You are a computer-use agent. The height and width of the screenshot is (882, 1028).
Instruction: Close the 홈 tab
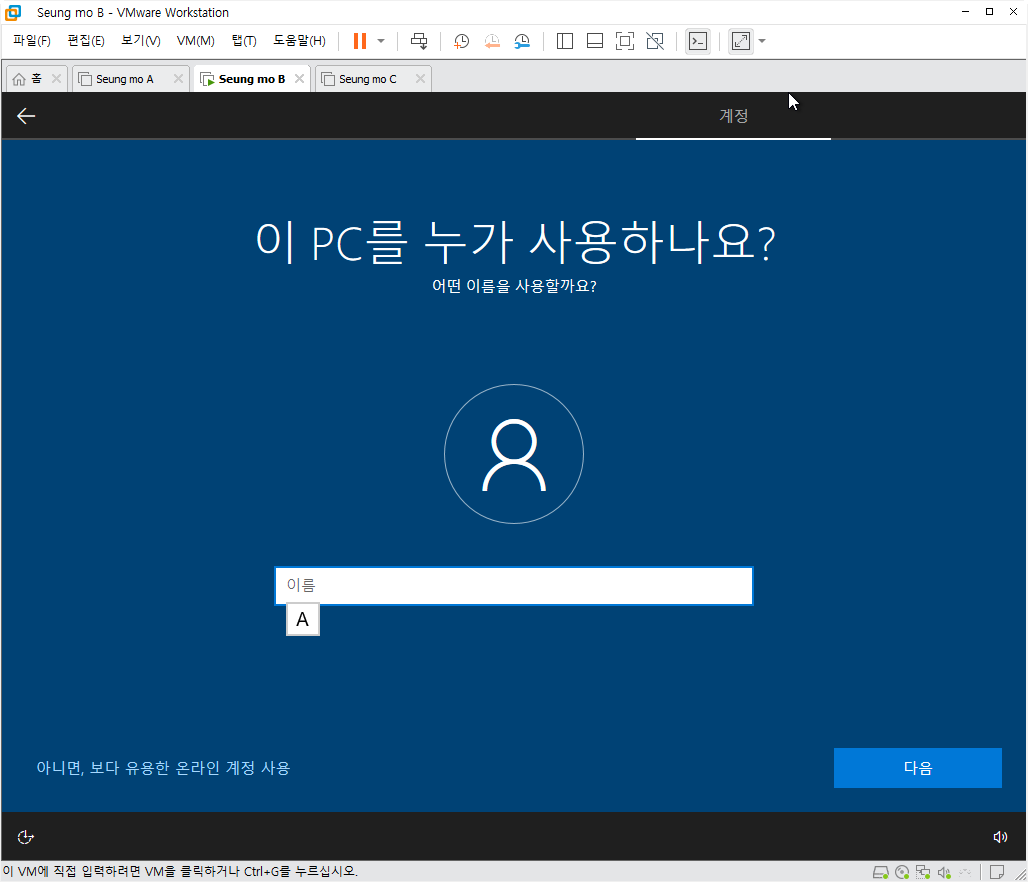tap(56, 79)
